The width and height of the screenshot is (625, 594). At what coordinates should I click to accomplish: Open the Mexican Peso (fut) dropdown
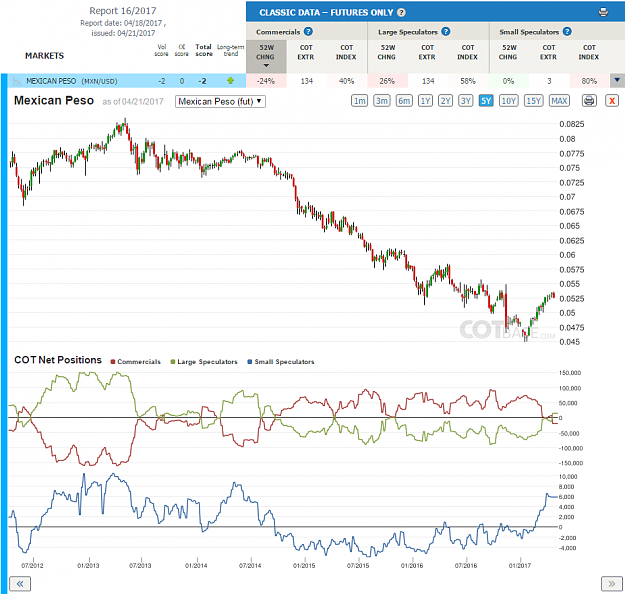click(220, 101)
